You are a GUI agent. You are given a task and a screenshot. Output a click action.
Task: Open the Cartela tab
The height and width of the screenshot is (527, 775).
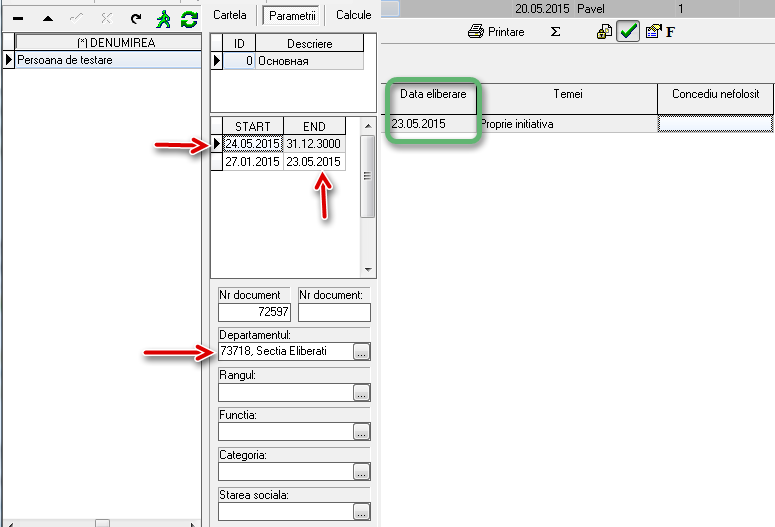tap(230, 15)
